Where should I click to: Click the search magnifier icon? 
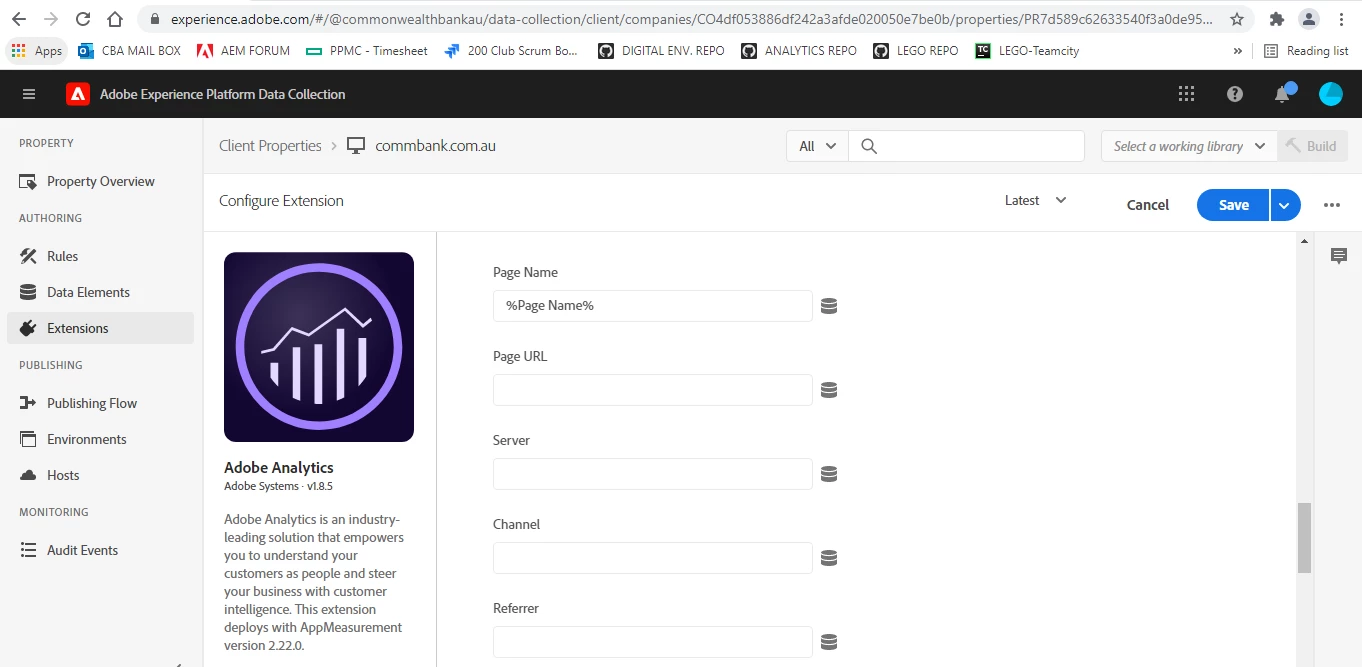[869, 146]
